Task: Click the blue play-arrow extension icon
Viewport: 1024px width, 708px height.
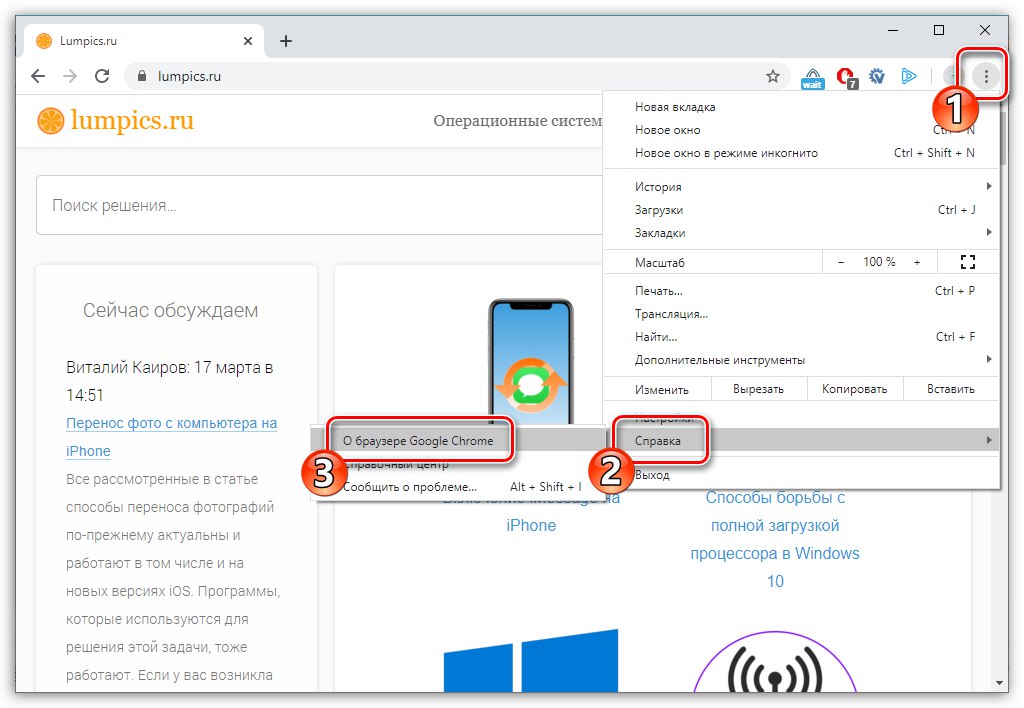Action: click(908, 76)
